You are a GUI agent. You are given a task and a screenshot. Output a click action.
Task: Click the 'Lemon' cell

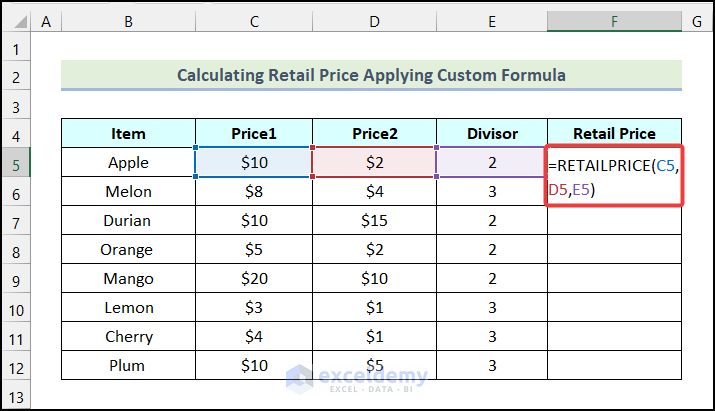click(x=129, y=307)
